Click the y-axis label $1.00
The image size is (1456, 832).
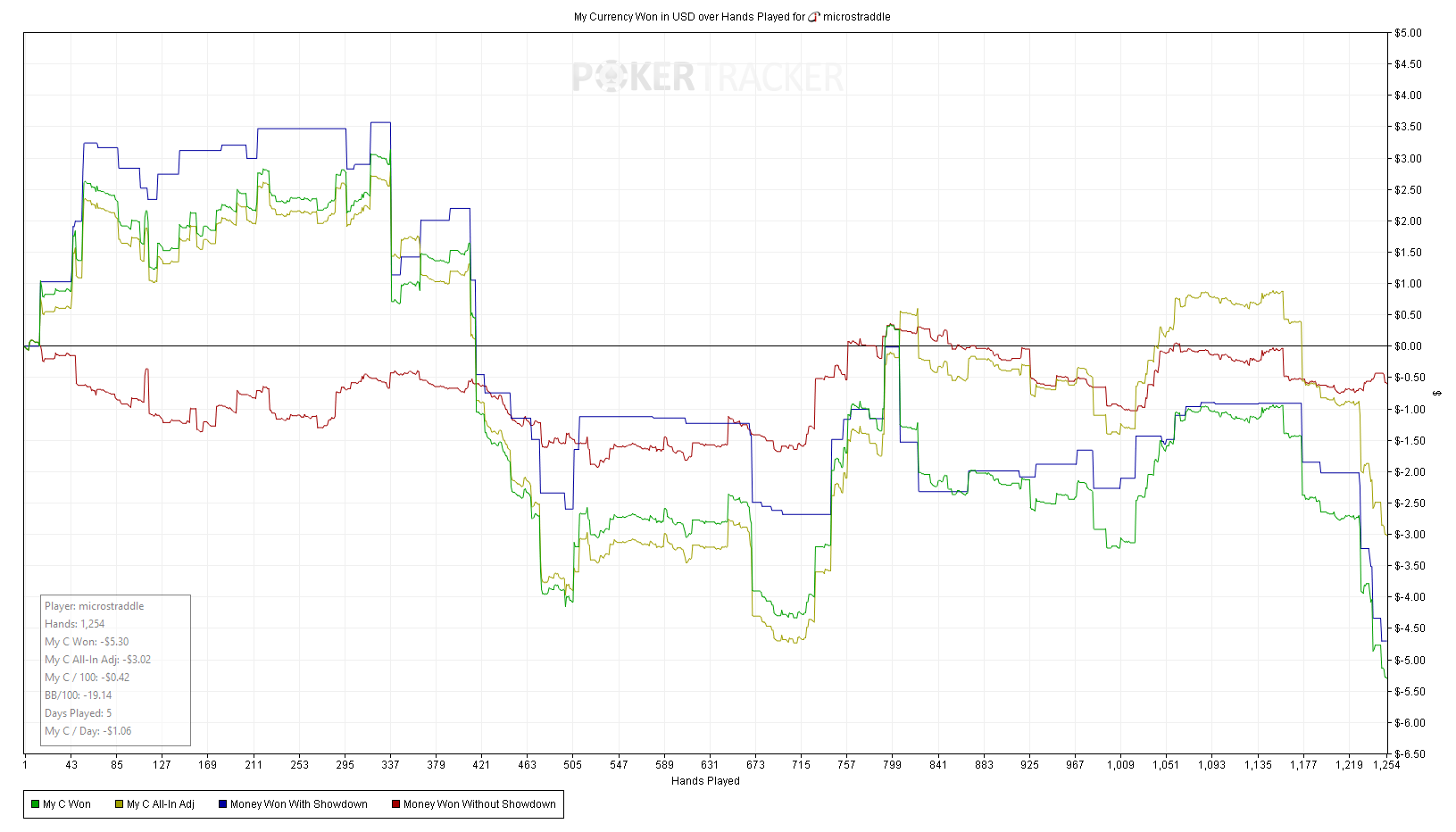[1408, 284]
